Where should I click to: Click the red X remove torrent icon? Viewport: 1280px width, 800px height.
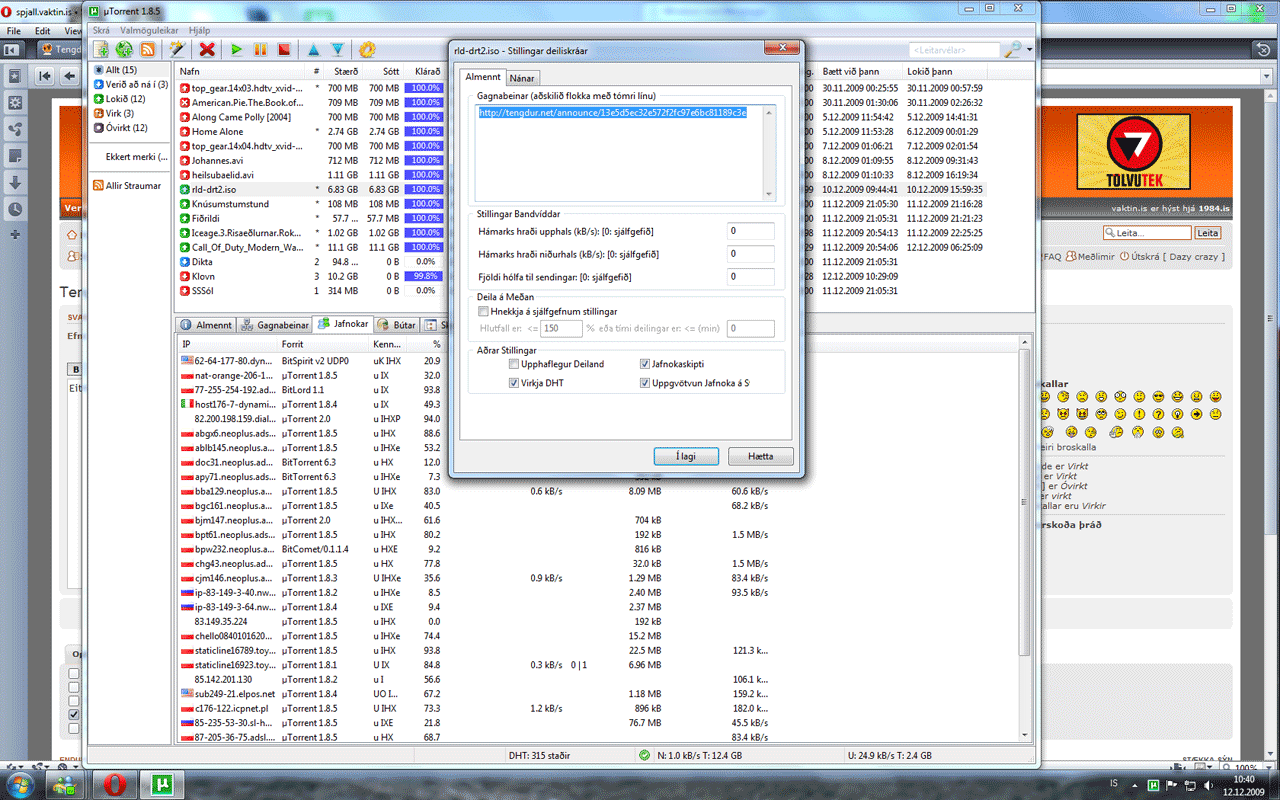[207, 49]
